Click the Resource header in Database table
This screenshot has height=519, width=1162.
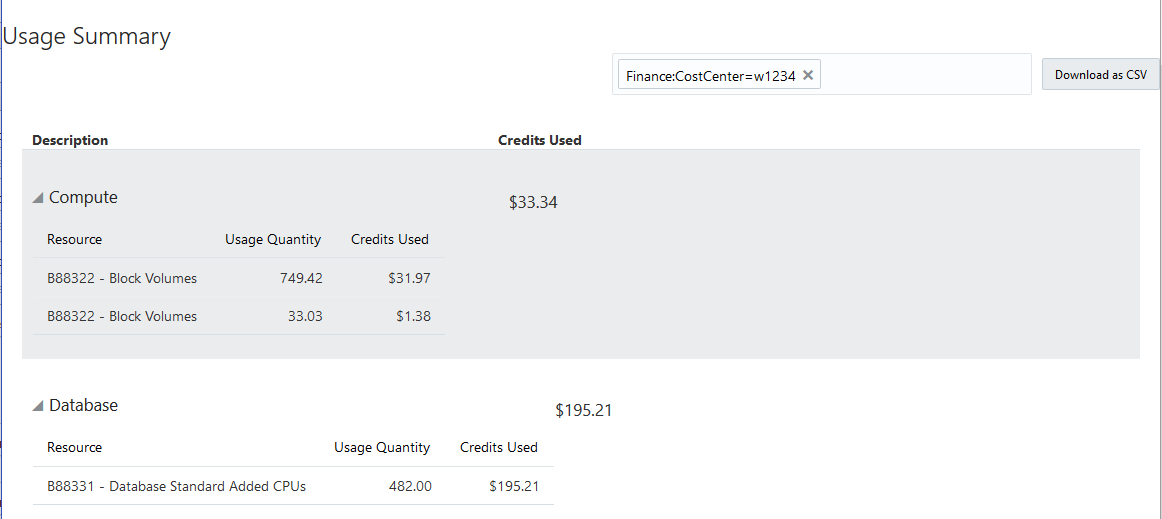coord(74,448)
